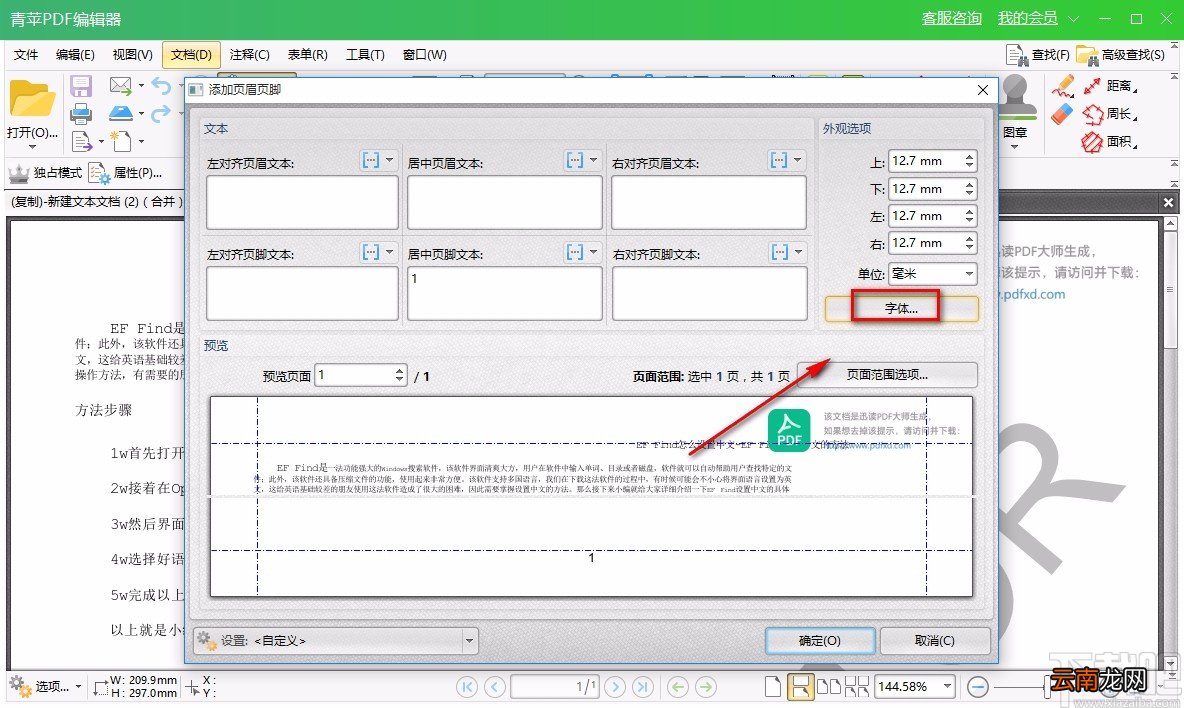The height and width of the screenshot is (708, 1184).
Task: Open the 文档(D) menu
Action: pyautogui.click(x=191, y=54)
